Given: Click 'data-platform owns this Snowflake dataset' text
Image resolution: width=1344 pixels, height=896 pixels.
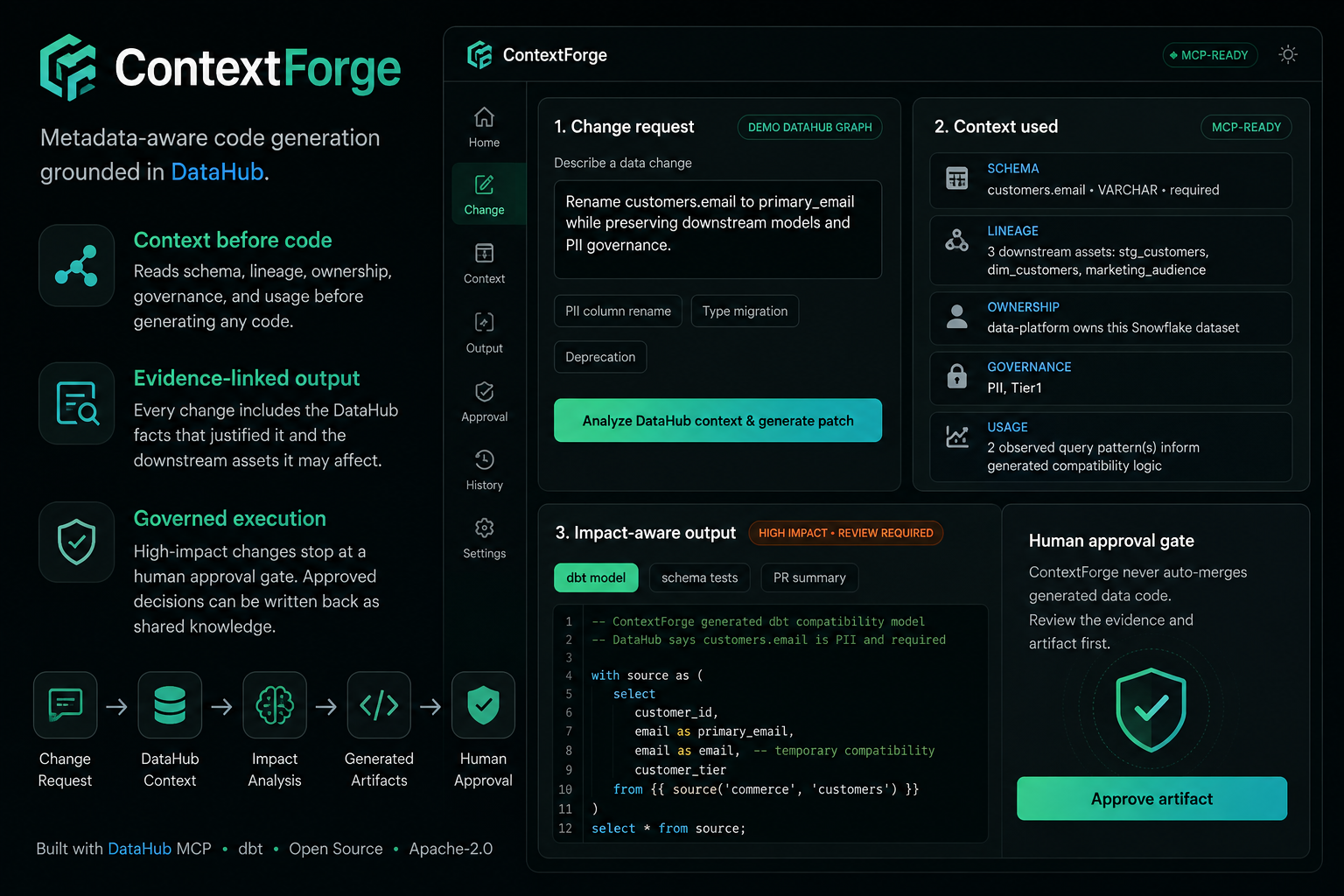Looking at the screenshot, I should [x=1113, y=327].
